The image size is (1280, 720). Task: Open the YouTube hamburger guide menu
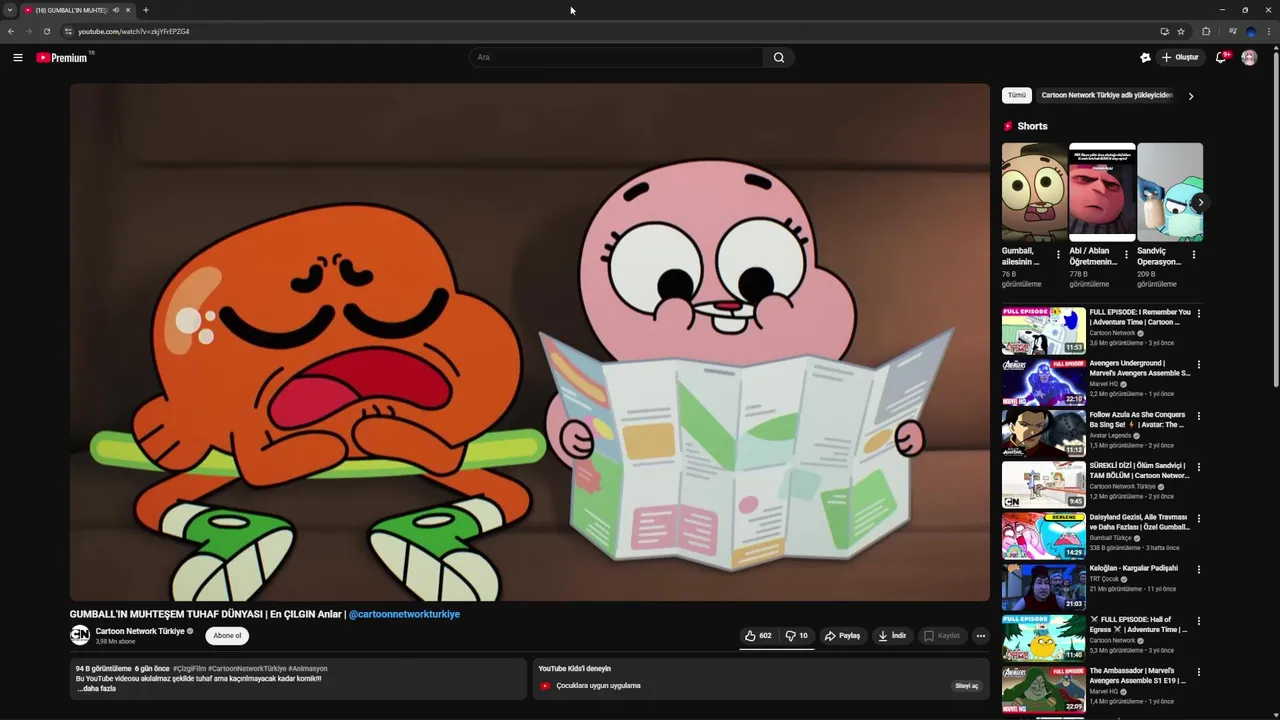[18, 57]
